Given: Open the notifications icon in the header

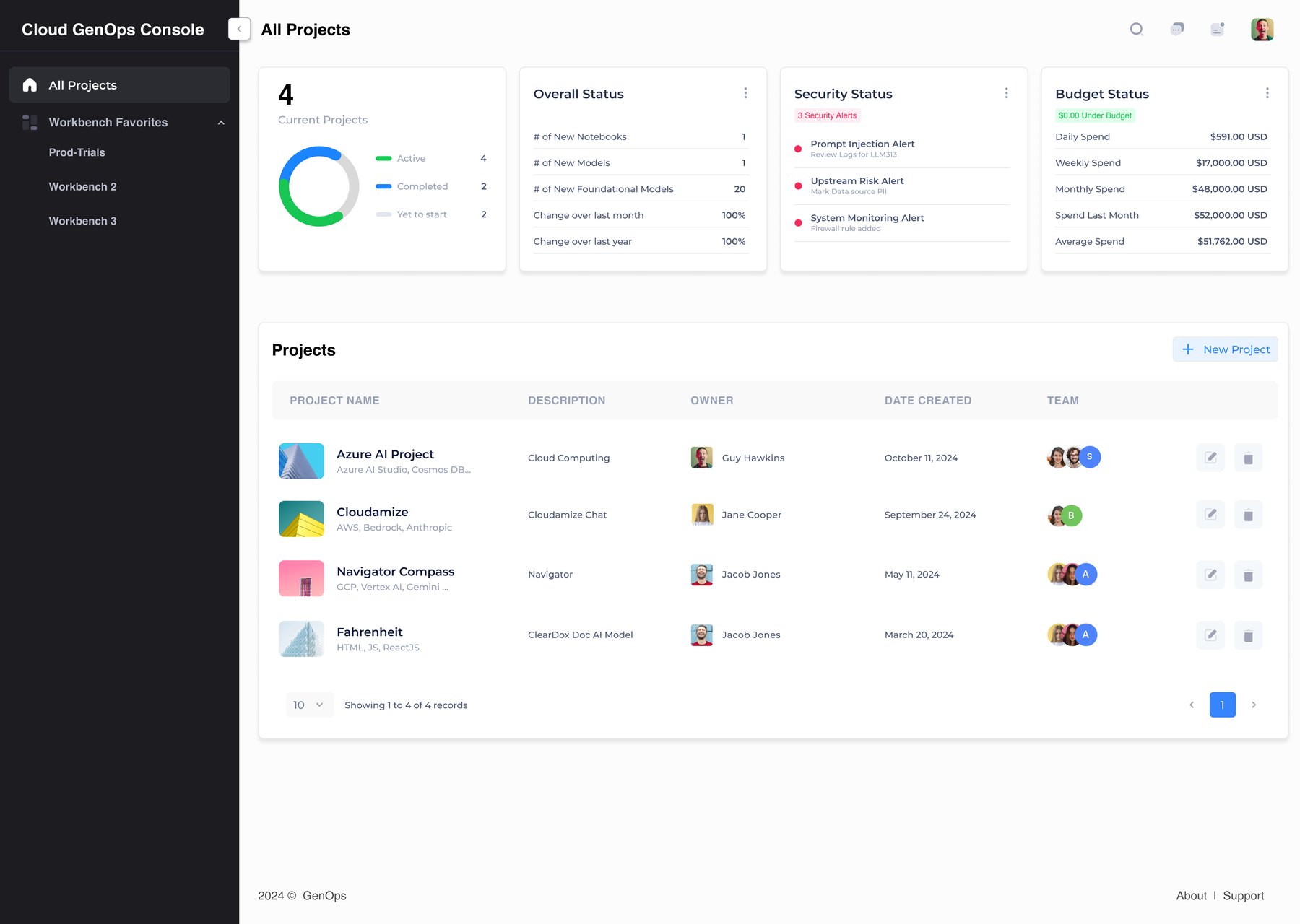Looking at the screenshot, I should 1218,29.
